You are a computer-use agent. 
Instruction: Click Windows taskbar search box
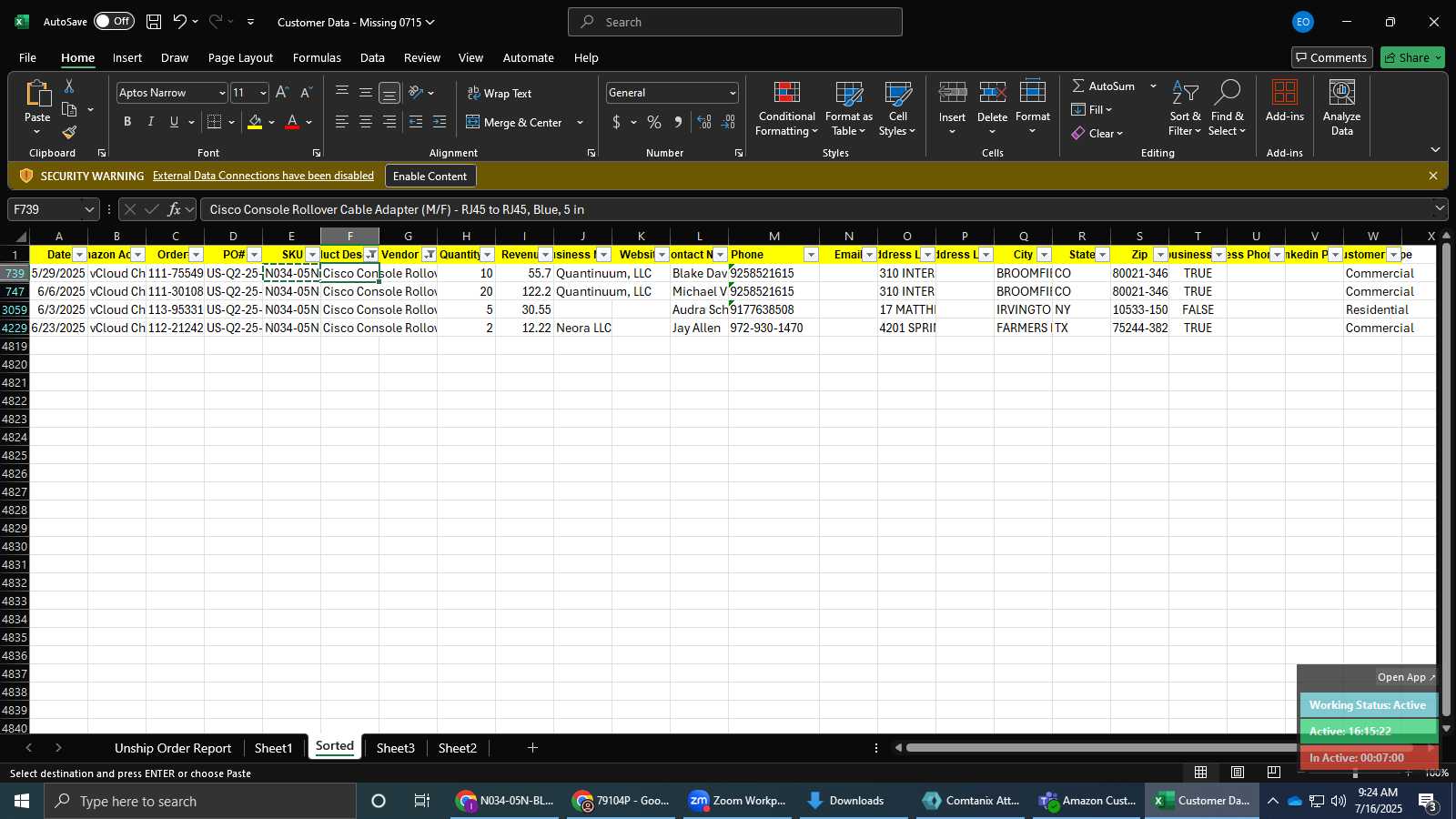(200, 801)
